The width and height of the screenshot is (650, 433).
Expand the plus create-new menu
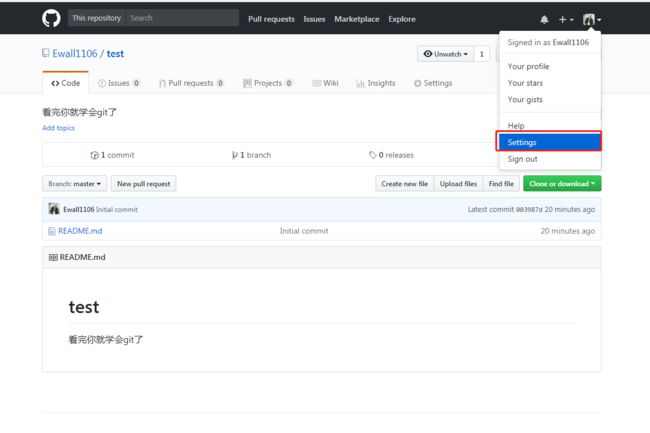pos(566,19)
